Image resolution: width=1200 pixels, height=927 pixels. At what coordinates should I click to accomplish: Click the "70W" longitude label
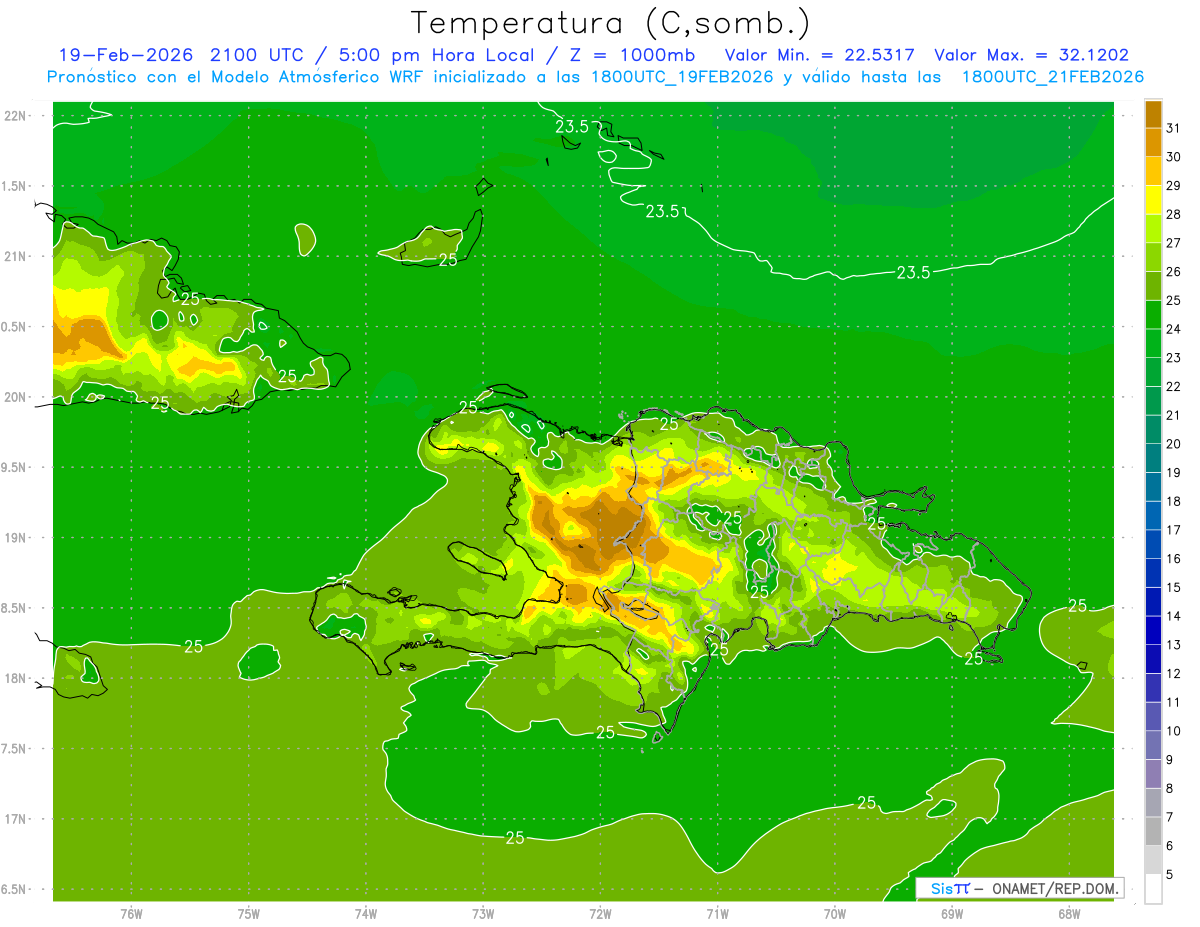pos(835,912)
